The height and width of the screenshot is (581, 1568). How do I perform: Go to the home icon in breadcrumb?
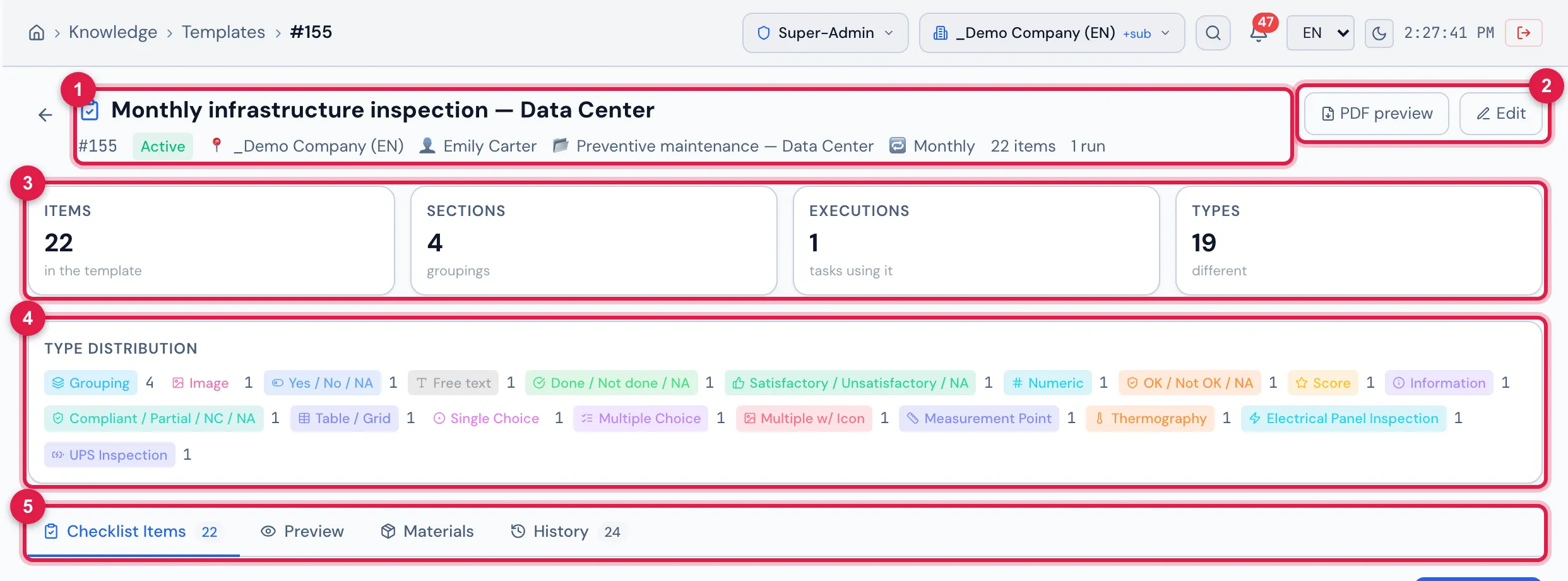(x=37, y=33)
